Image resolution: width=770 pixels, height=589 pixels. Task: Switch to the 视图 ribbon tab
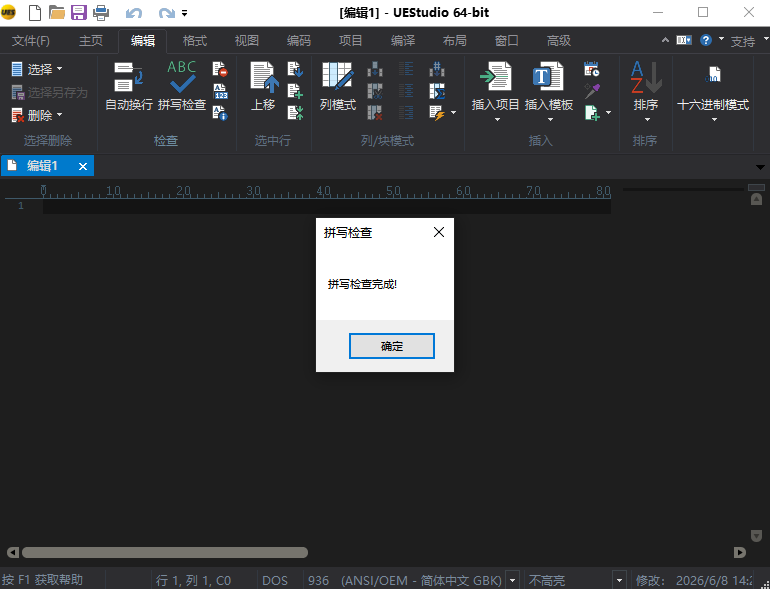247,41
